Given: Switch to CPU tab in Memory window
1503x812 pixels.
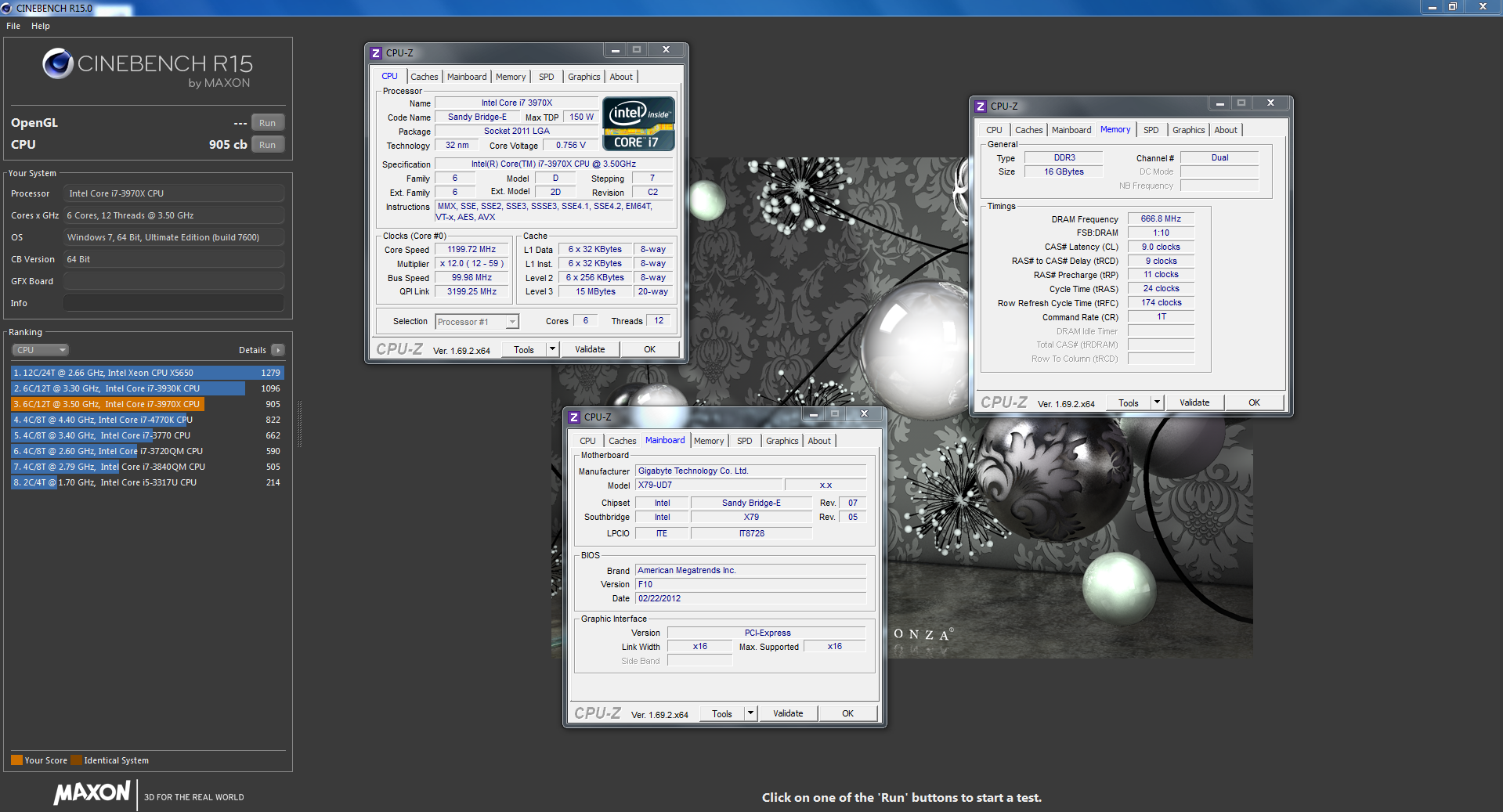Looking at the screenshot, I should coord(994,130).
